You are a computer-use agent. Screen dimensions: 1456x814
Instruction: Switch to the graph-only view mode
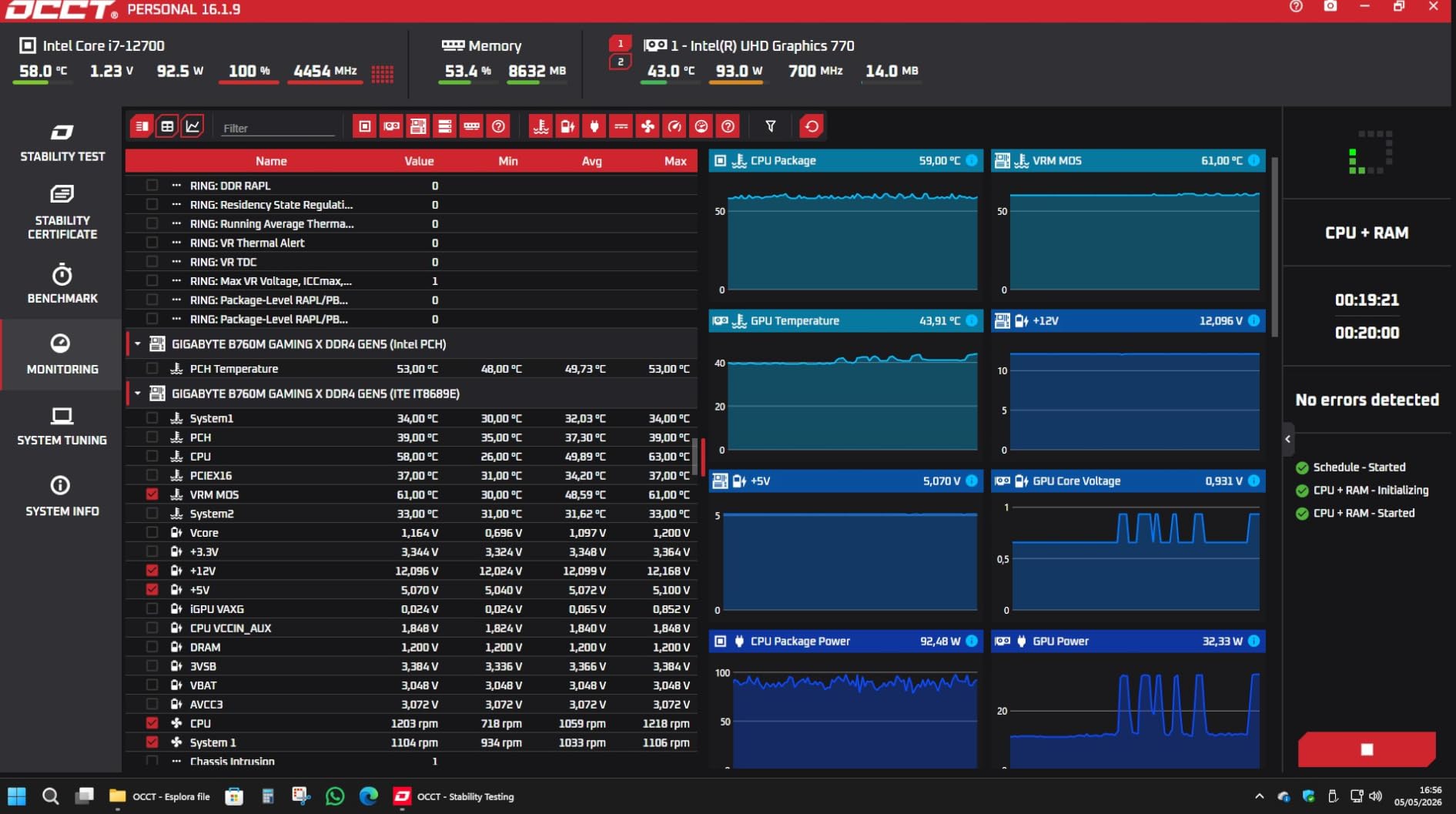click(x=192, y=126)
